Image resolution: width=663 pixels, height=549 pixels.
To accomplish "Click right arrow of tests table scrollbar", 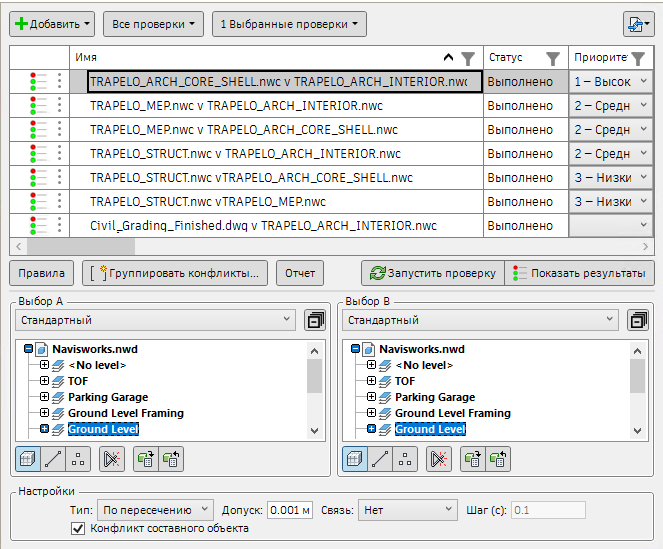I will click(645, 247).
